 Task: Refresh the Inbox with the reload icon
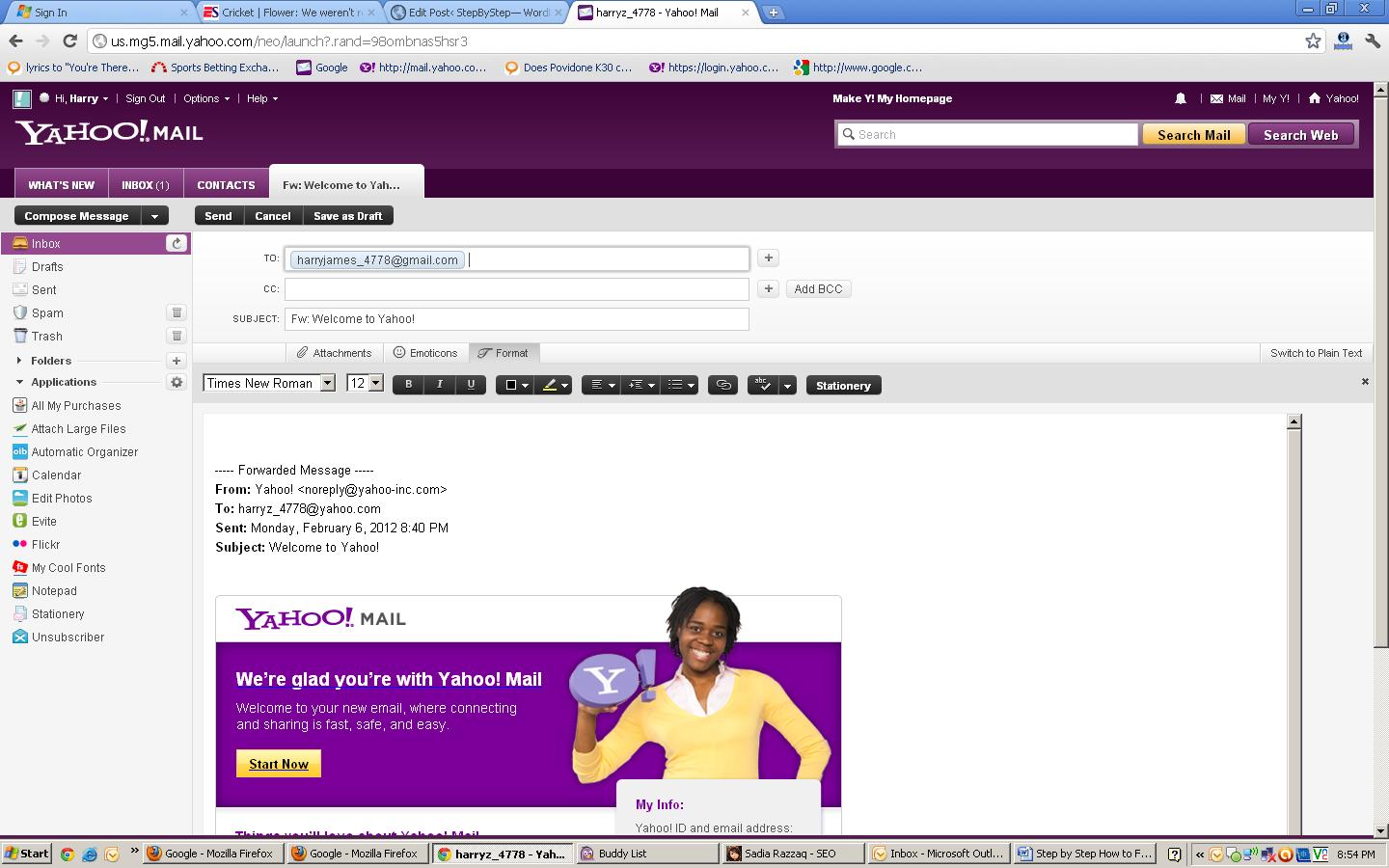point(177,244)
